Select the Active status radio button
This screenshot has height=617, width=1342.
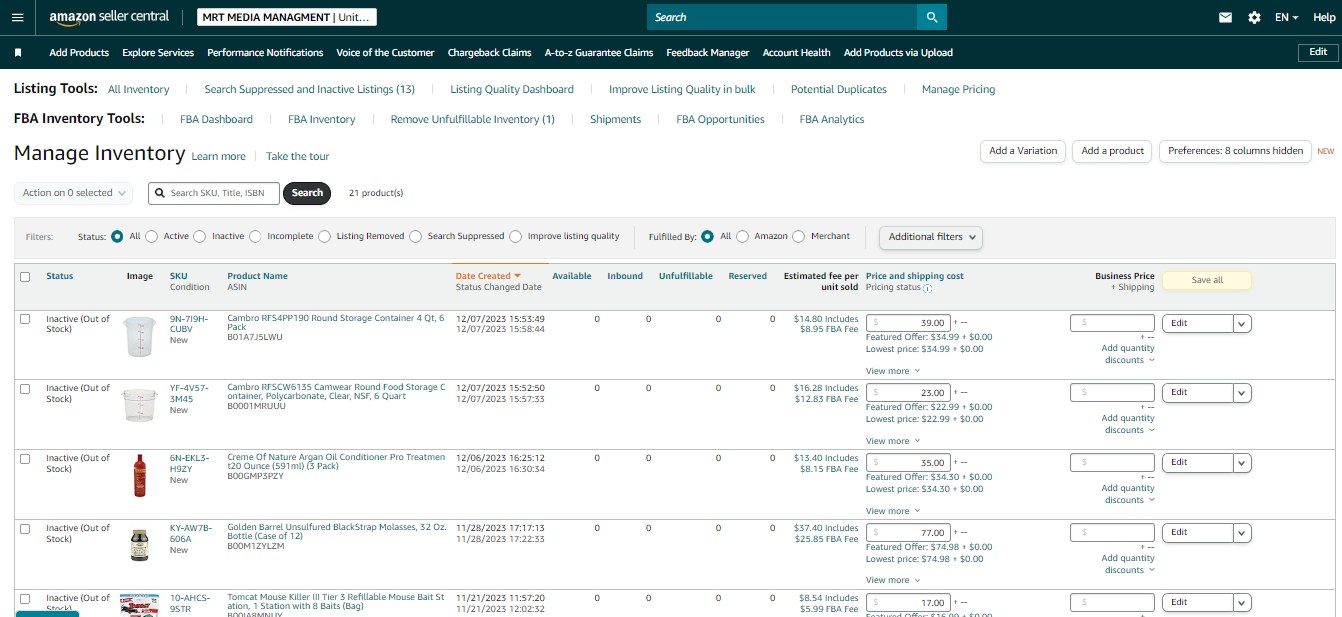click(x=152, y=236)
